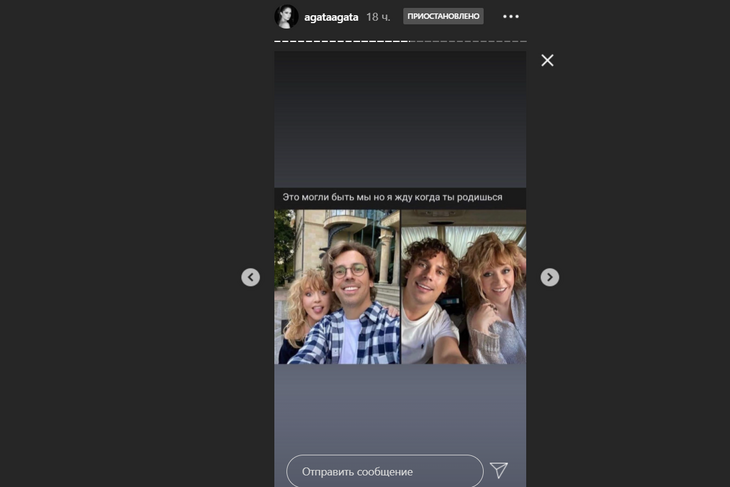The height and width of the screenshot is (487, 730).
Task: Click the '18 ч.' story timestamp
Action: point(378,17)
